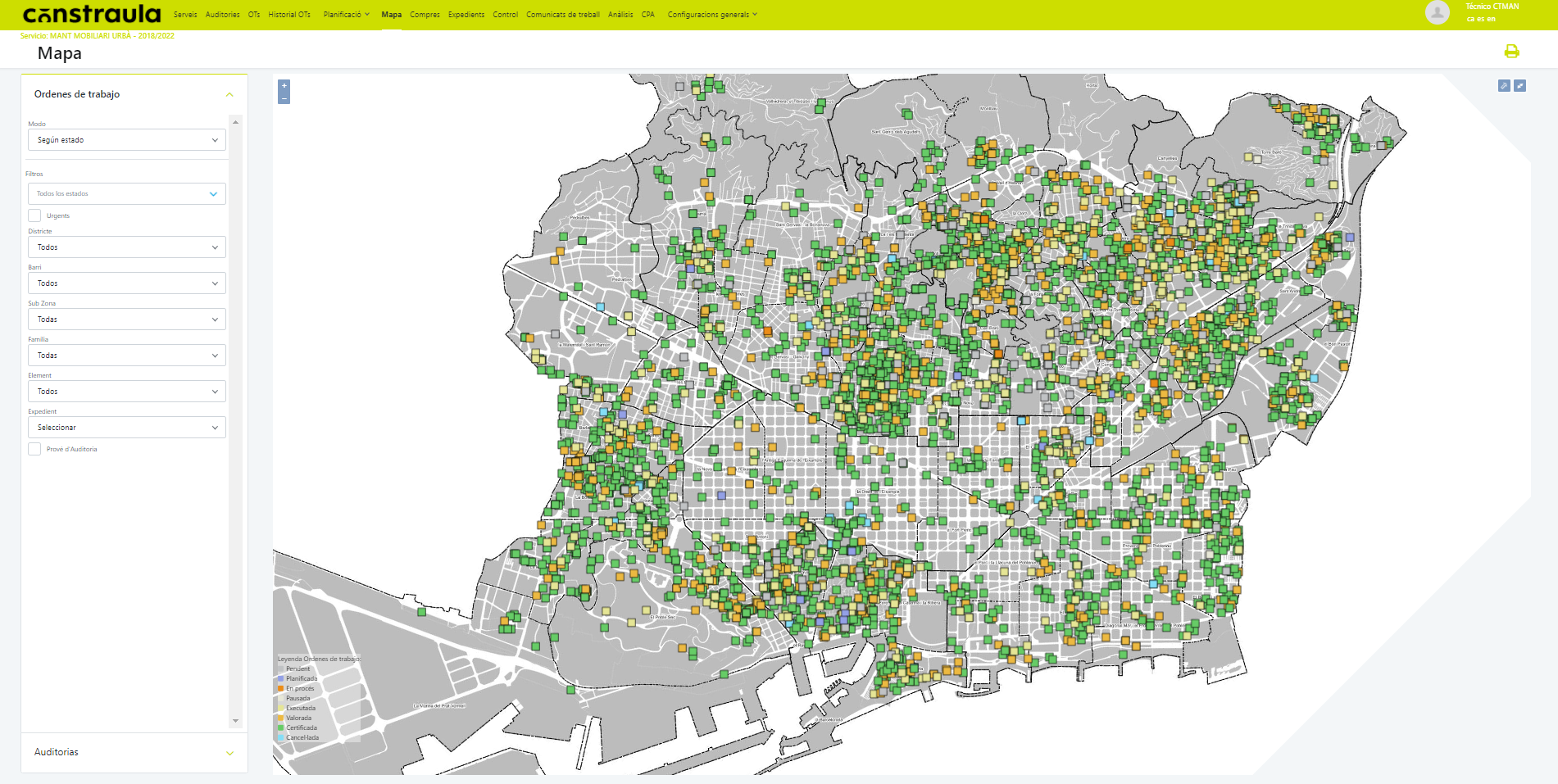Viewport: 1558px width, 784px height.
Task: Tick the Prové d'Auditoria checkbox
Action: point(34,449)
